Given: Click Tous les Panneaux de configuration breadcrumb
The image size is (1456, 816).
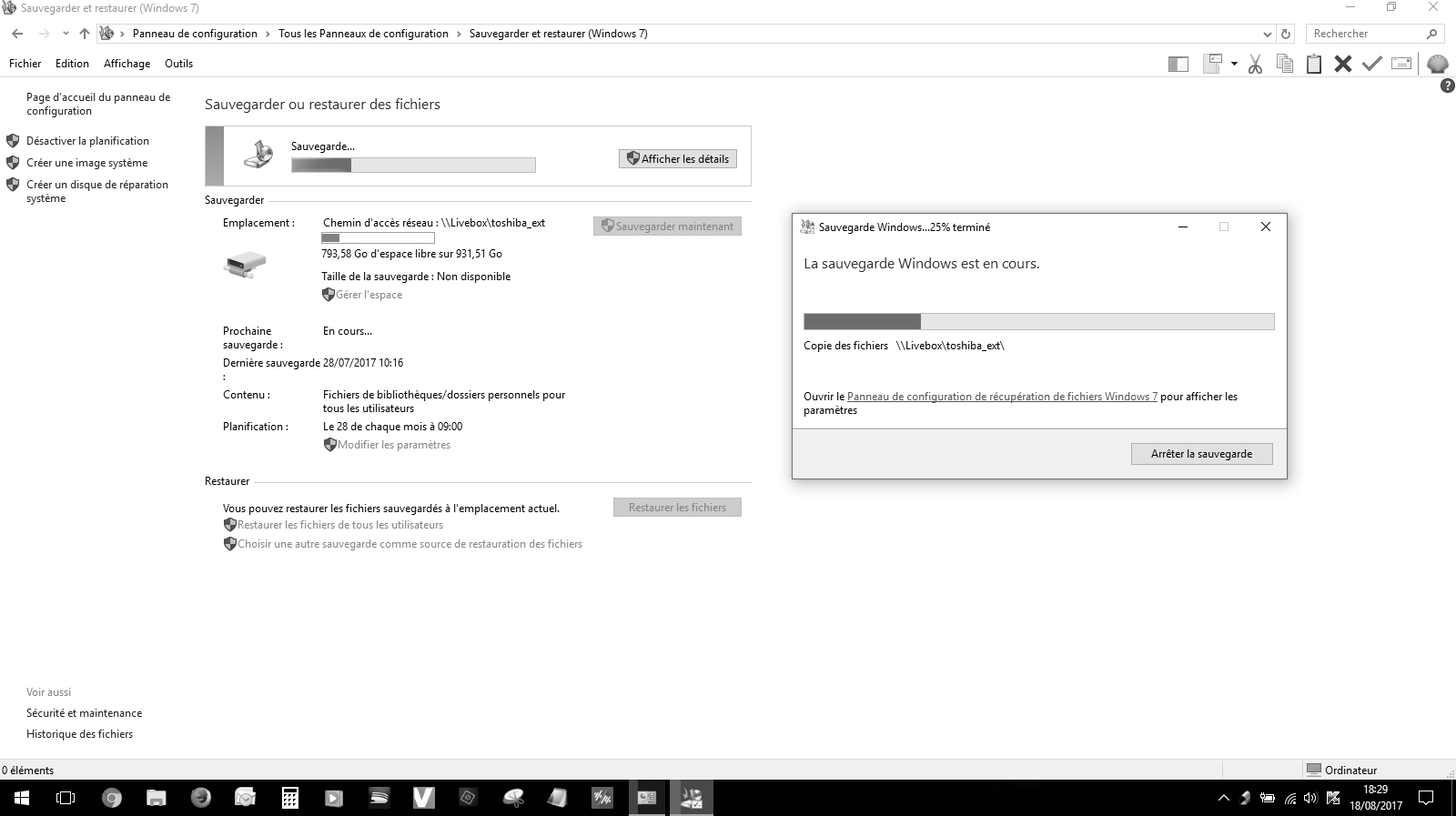Looking at the screenshot, I should (363, 34).
